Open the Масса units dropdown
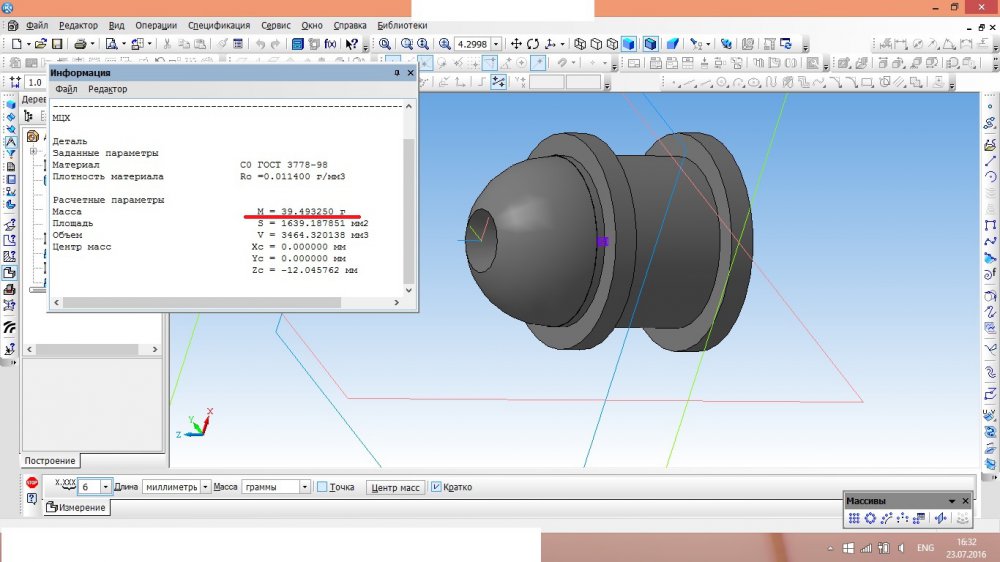1000x562 pixels. (304, 487)
